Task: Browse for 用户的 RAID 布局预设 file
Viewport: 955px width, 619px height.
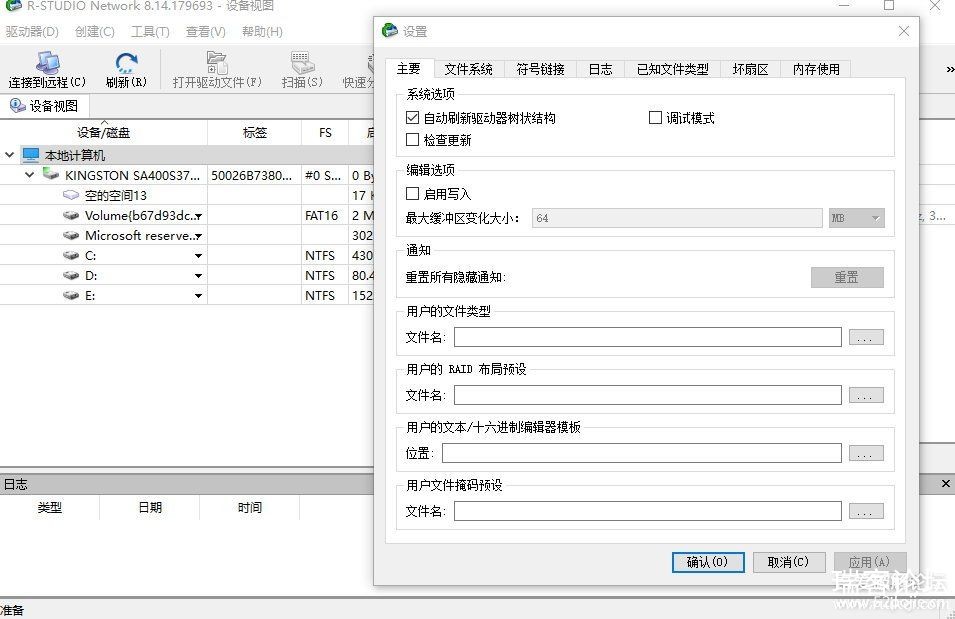Action: [x=866, y=395]
